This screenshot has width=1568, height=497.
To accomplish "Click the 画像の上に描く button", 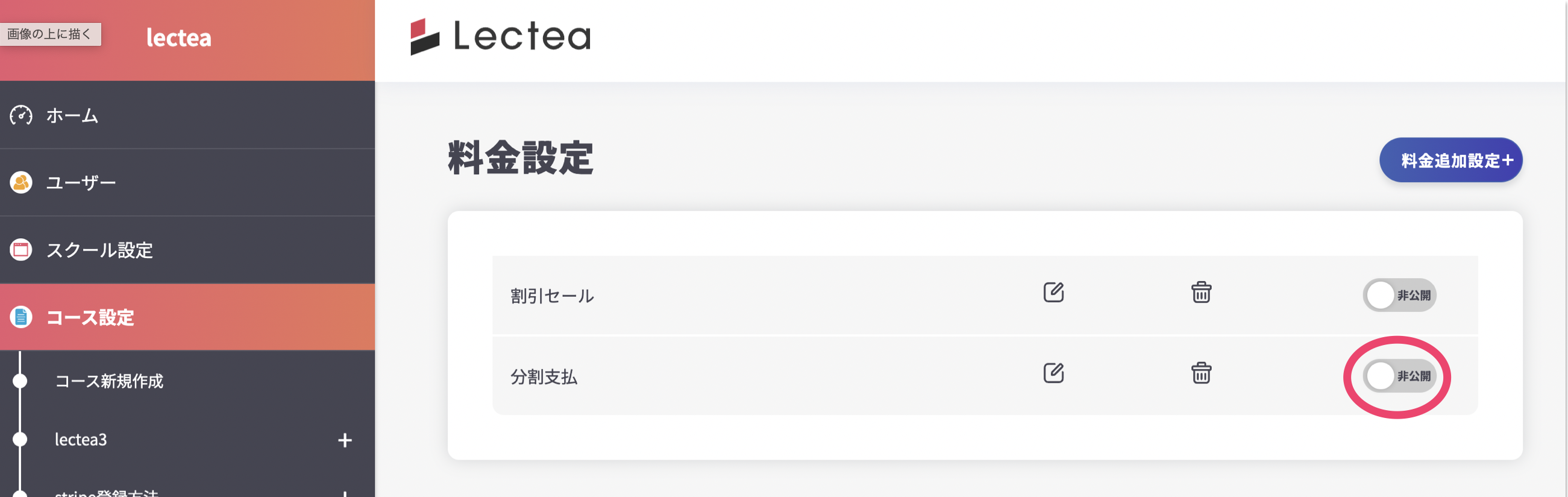I will point(50,34).
